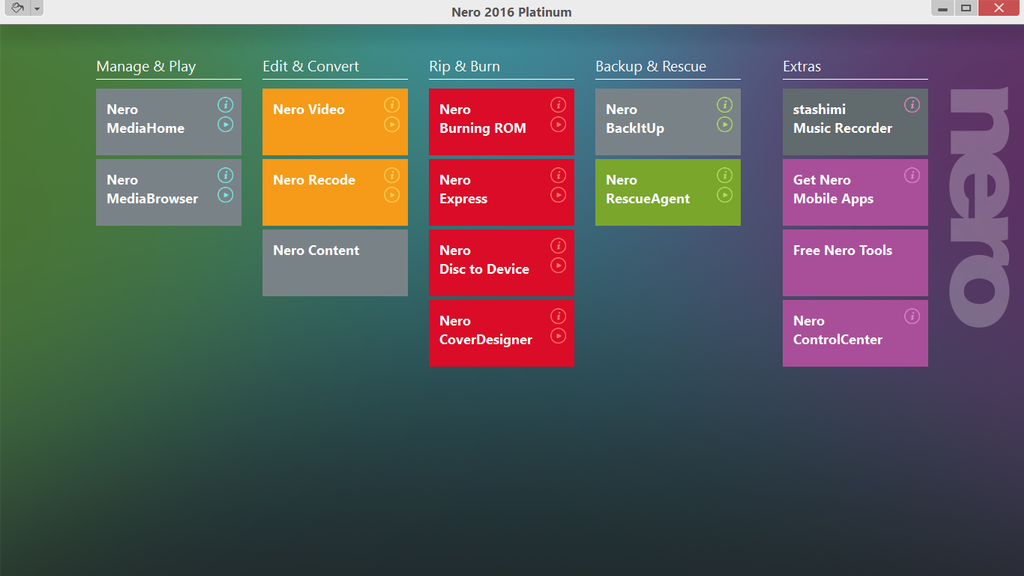
Task: Open the Nero BackItUp tile
Action: (668, 122)
